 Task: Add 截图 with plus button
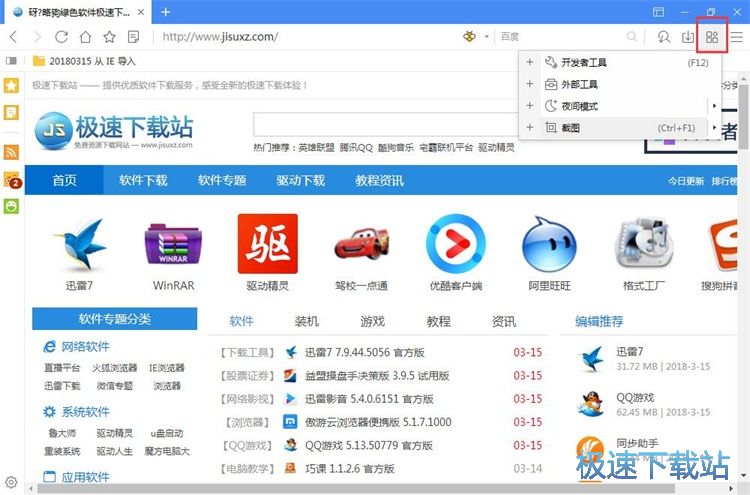point(529,128)
